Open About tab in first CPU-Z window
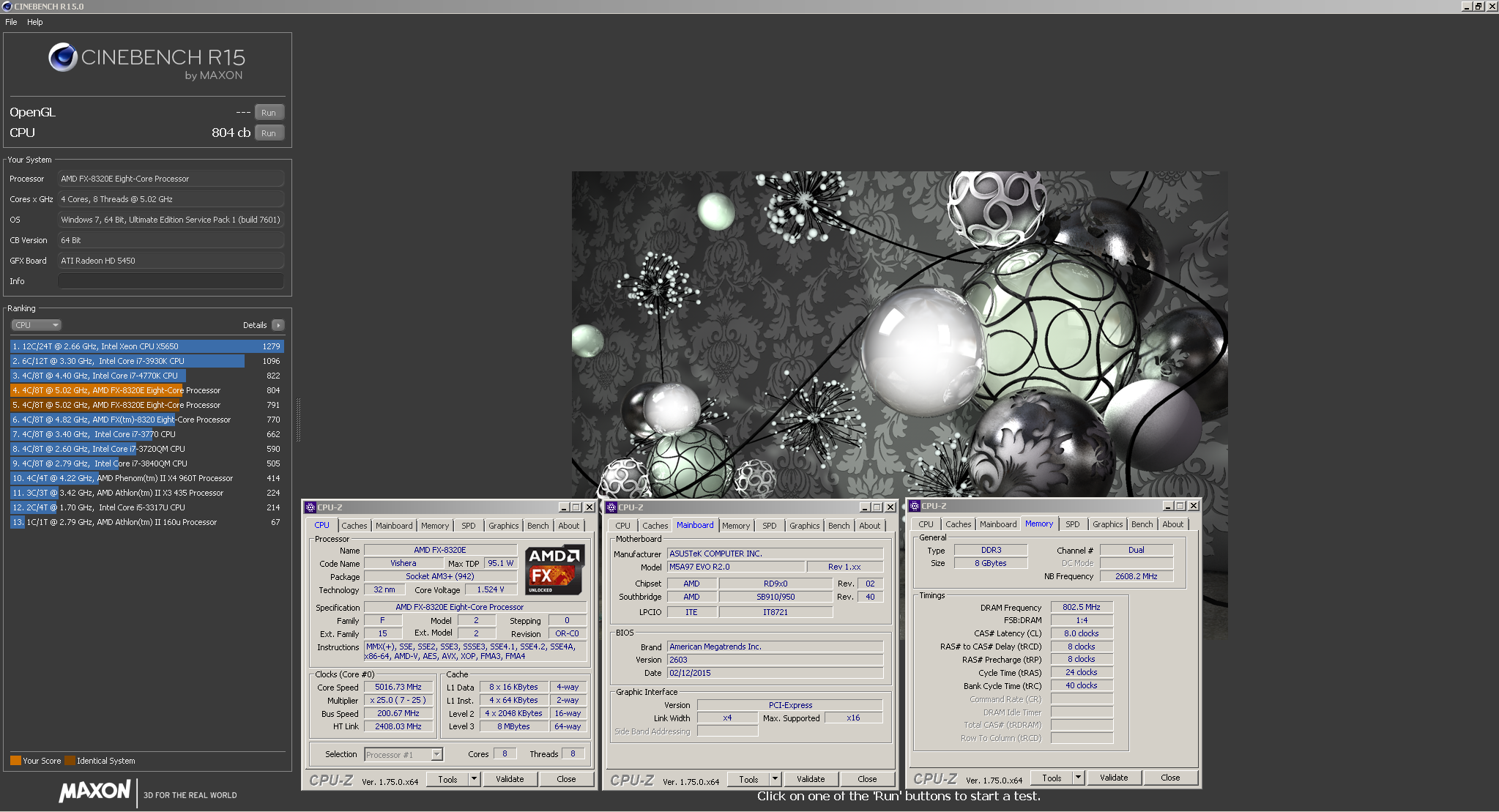The width and height of the screenshot is (1499, 812). (x=569, y=526)
